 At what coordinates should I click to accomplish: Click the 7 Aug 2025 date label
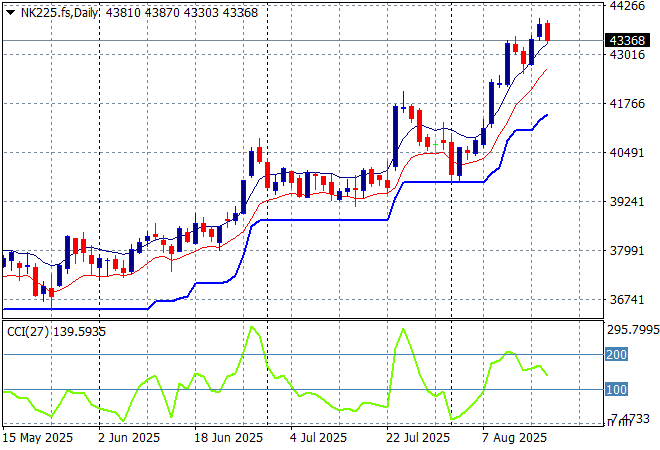pyautogui.click(x=514, y=438)
